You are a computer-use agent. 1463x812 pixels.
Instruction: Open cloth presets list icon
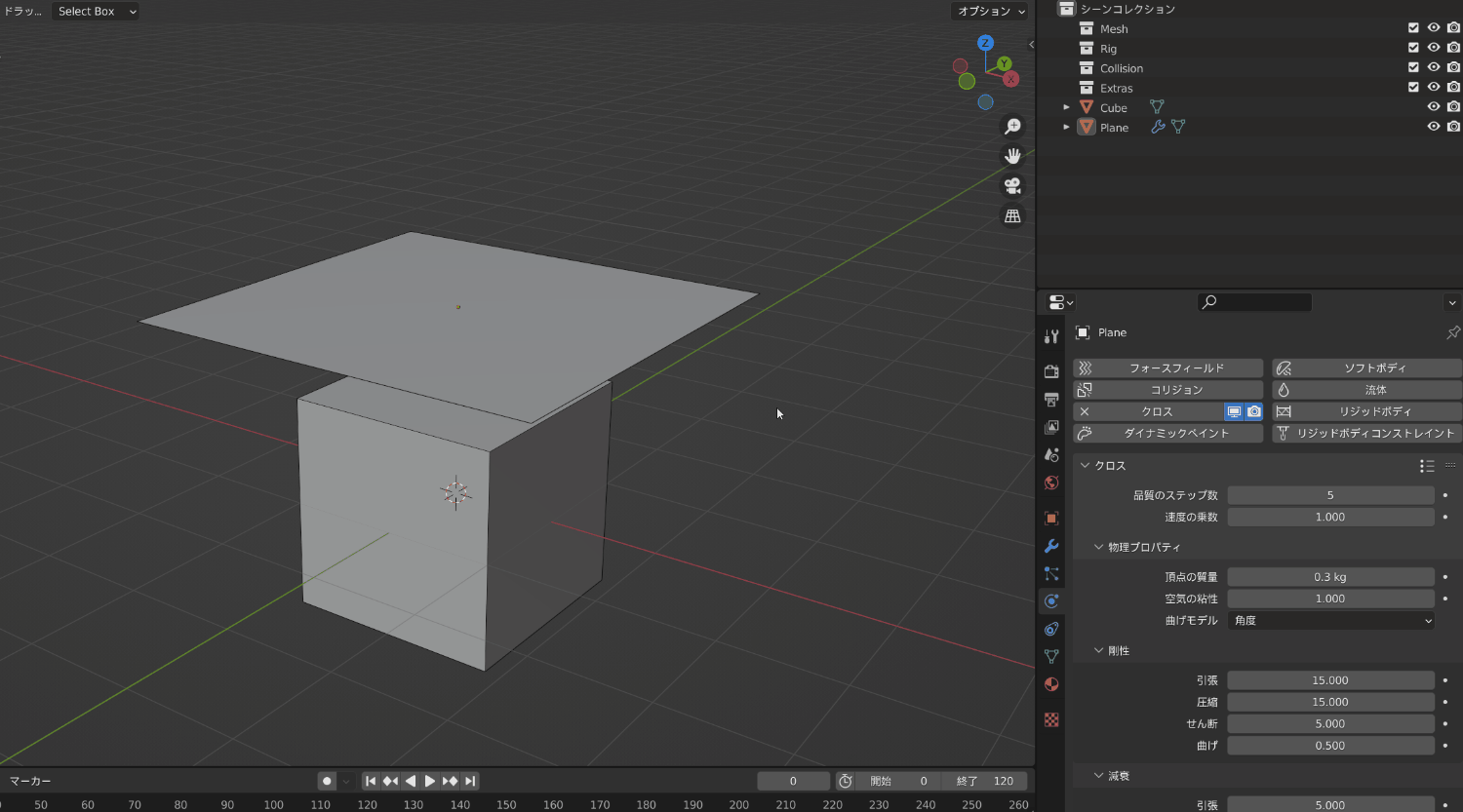1427,466
